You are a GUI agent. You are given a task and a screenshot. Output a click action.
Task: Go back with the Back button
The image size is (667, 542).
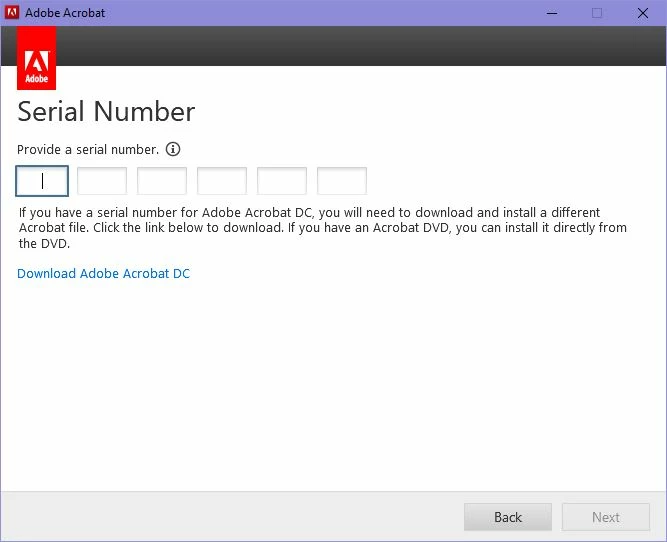[508, 517]
